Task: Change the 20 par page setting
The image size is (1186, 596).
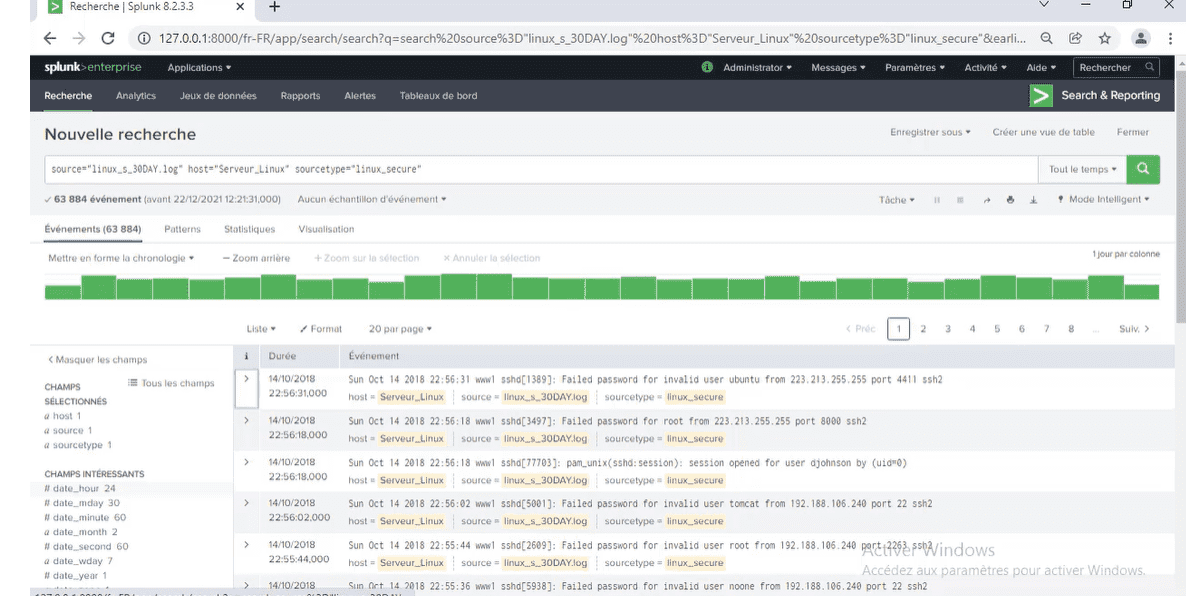Action: (x=400, y=329)
